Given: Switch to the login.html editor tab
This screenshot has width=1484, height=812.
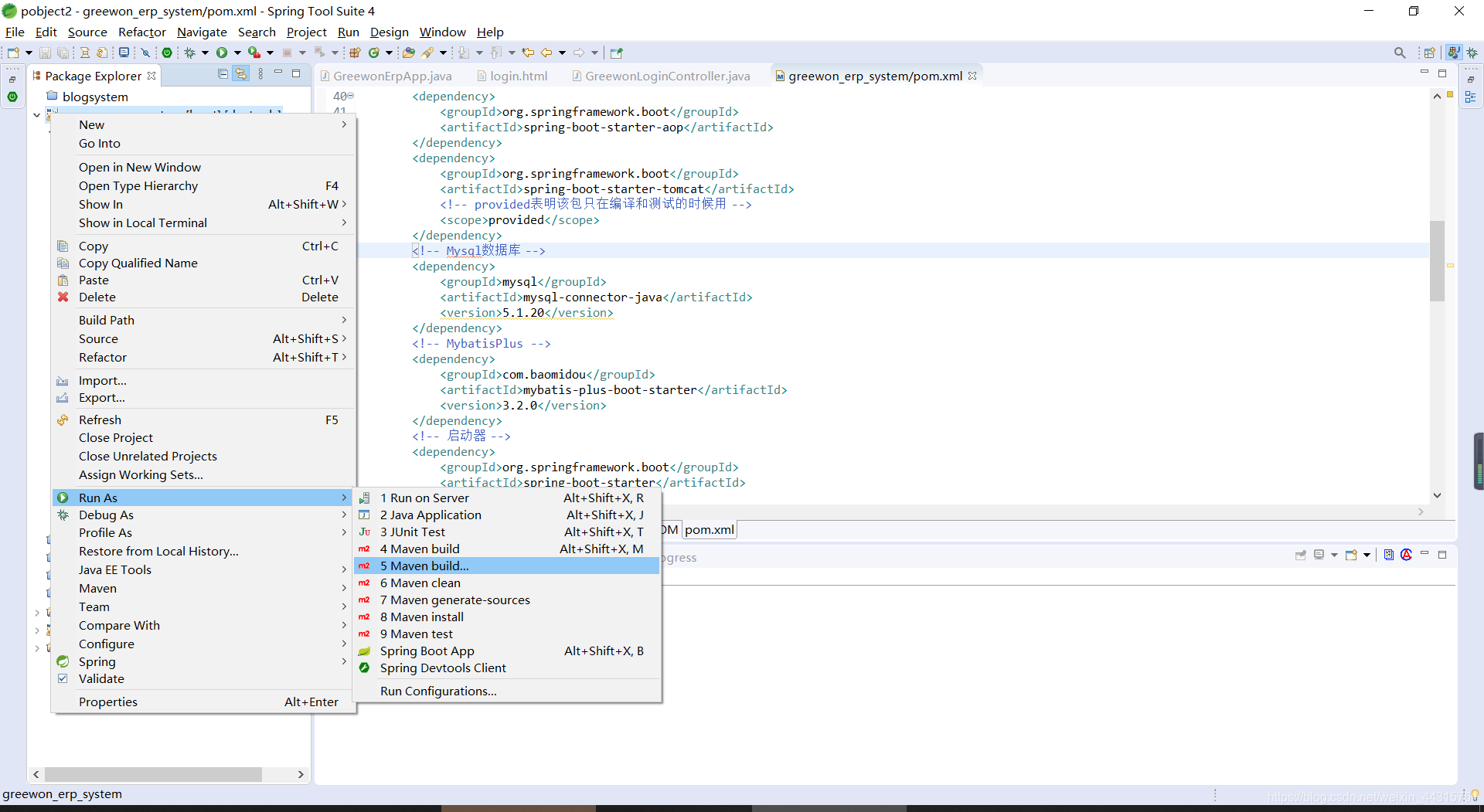Looking at the screenshot, I should (519, 76).
